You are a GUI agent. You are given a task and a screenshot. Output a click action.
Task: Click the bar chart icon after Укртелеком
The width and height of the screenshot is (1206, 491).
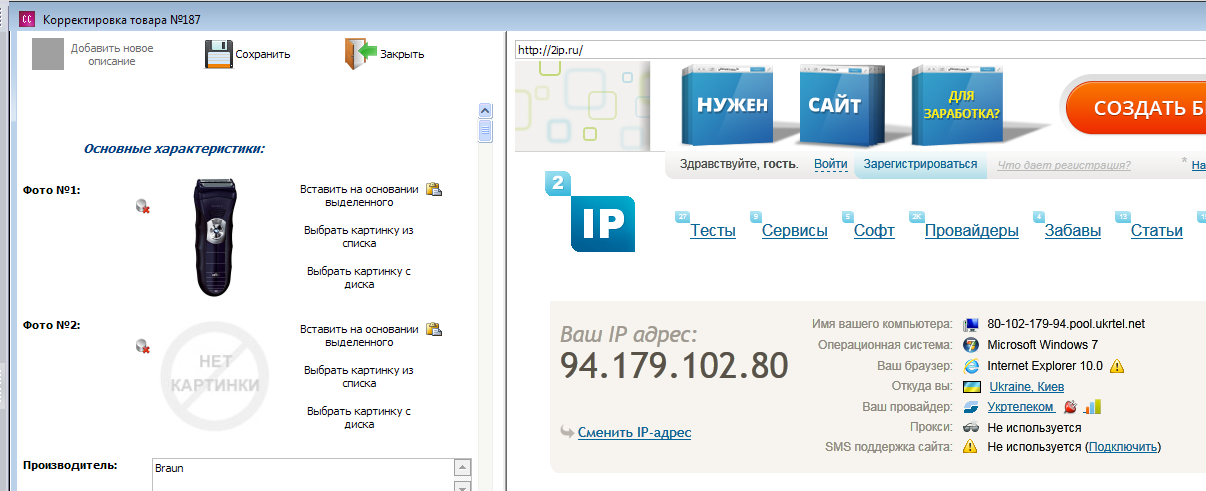tap(1092, 407)
